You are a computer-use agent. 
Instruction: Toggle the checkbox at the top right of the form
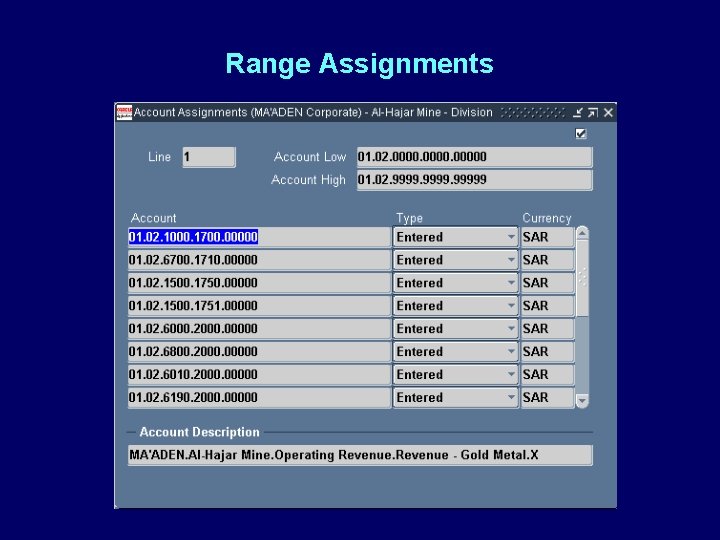(580, 134)
